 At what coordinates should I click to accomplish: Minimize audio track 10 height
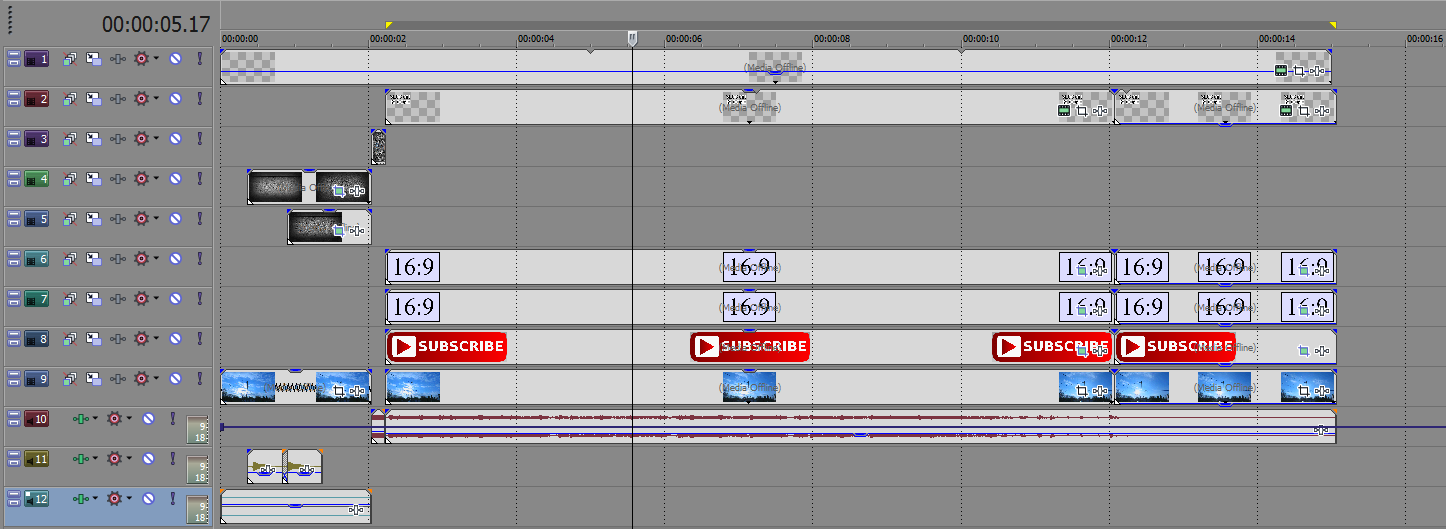pyautogui.click(x=14, y=419)
